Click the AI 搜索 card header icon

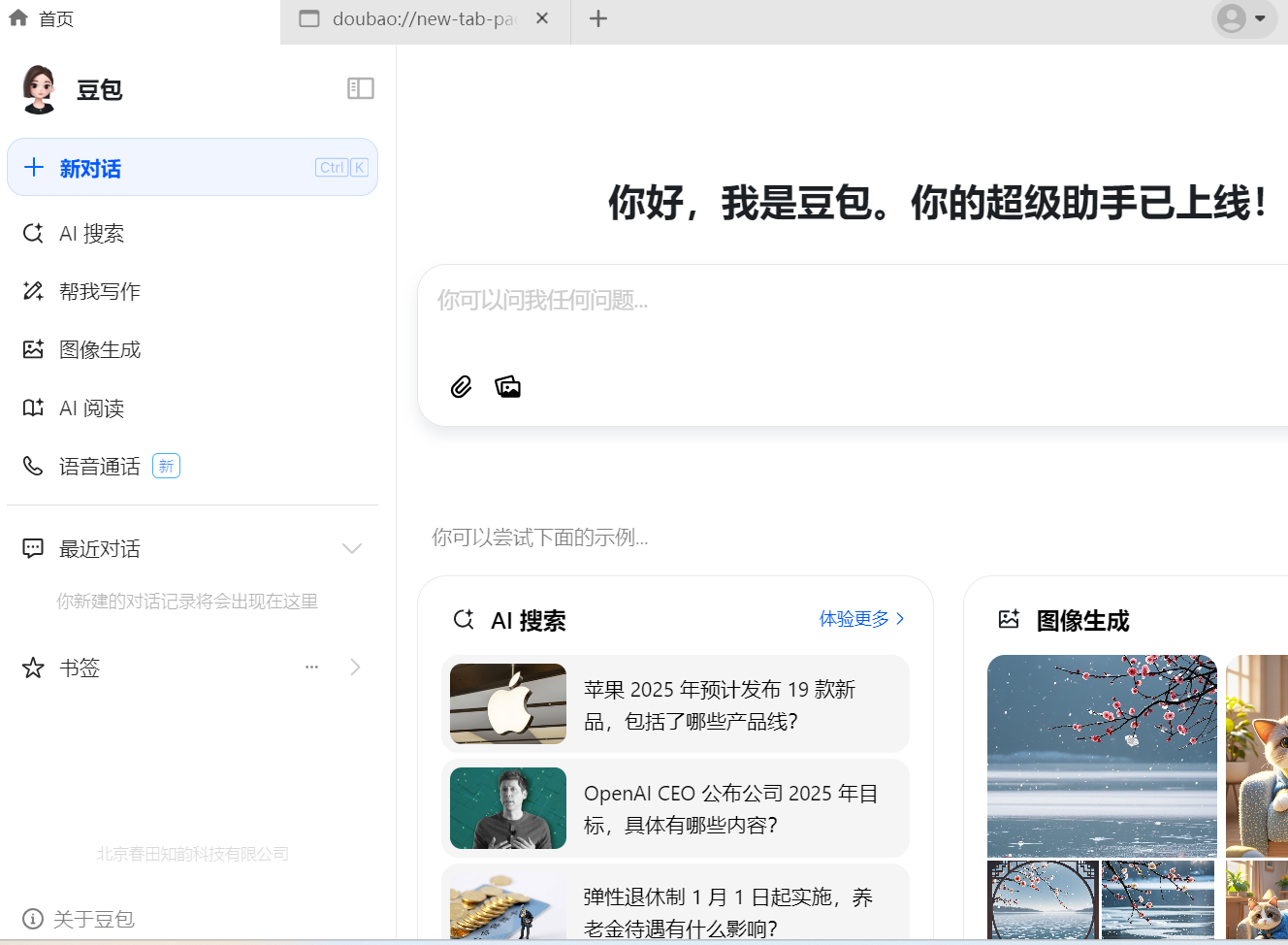pos(464,619)
